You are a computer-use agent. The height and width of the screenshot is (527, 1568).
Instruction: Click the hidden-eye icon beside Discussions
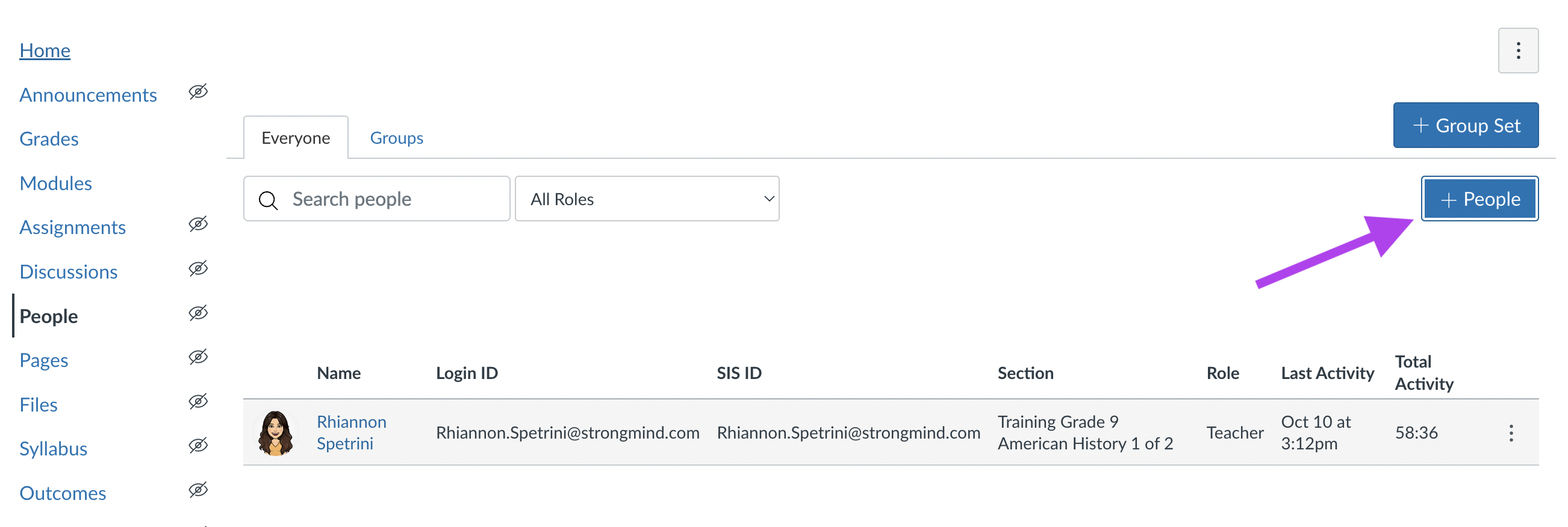point(199,269)
